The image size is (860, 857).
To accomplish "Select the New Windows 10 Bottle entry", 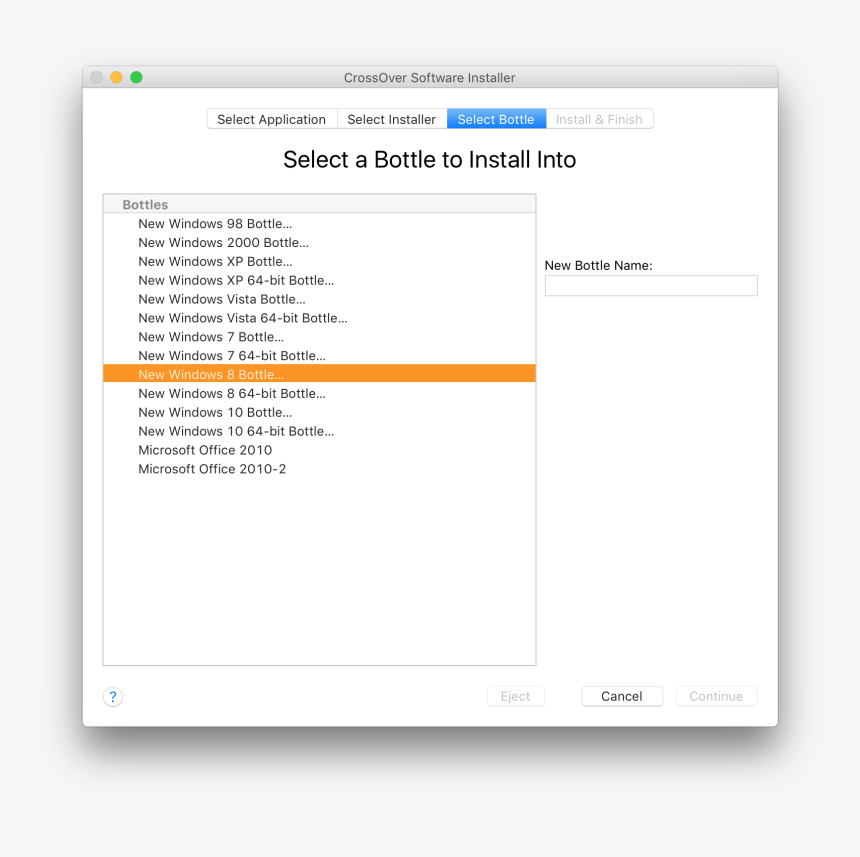I will tap(215, 412).
